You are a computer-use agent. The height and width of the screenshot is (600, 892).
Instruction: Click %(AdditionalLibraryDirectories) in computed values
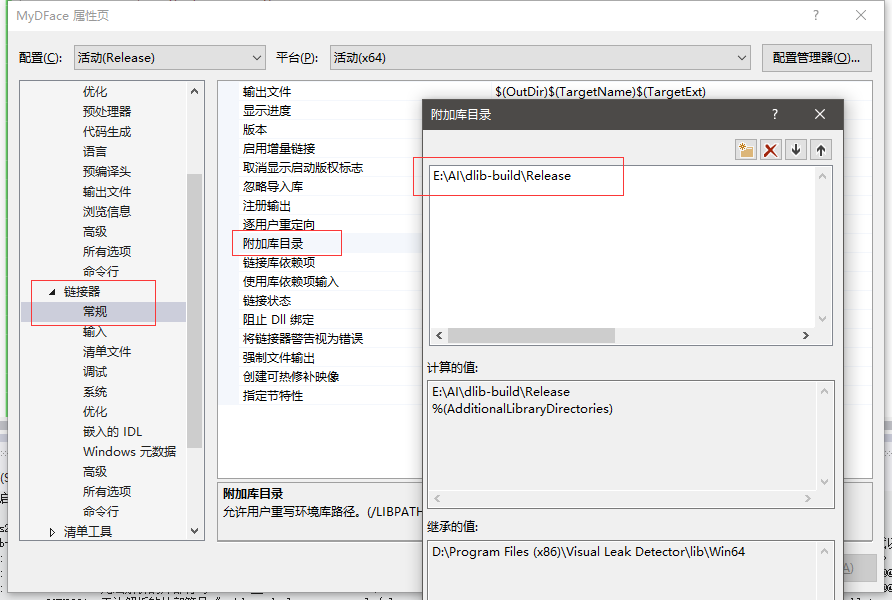[522, 409]
